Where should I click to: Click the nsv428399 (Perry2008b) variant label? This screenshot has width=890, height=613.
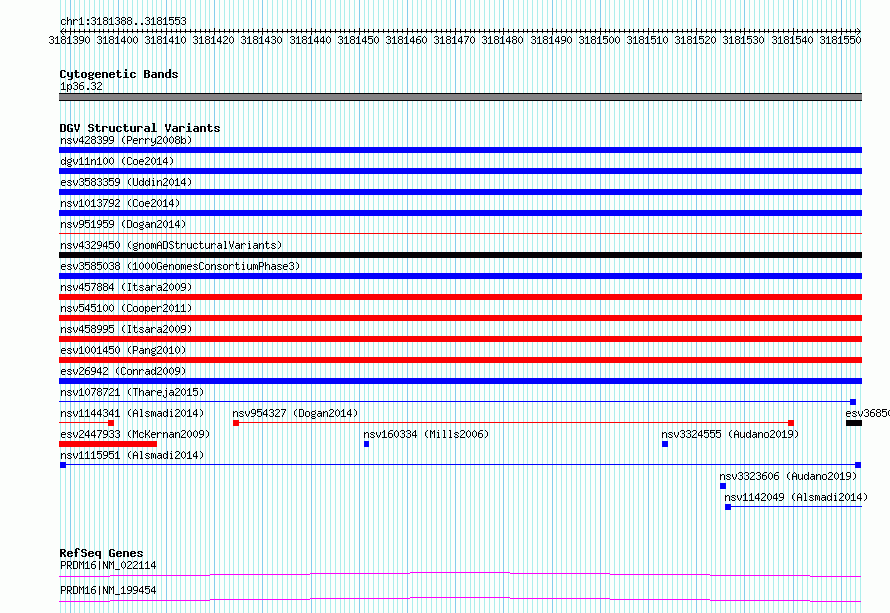point(126,140)
